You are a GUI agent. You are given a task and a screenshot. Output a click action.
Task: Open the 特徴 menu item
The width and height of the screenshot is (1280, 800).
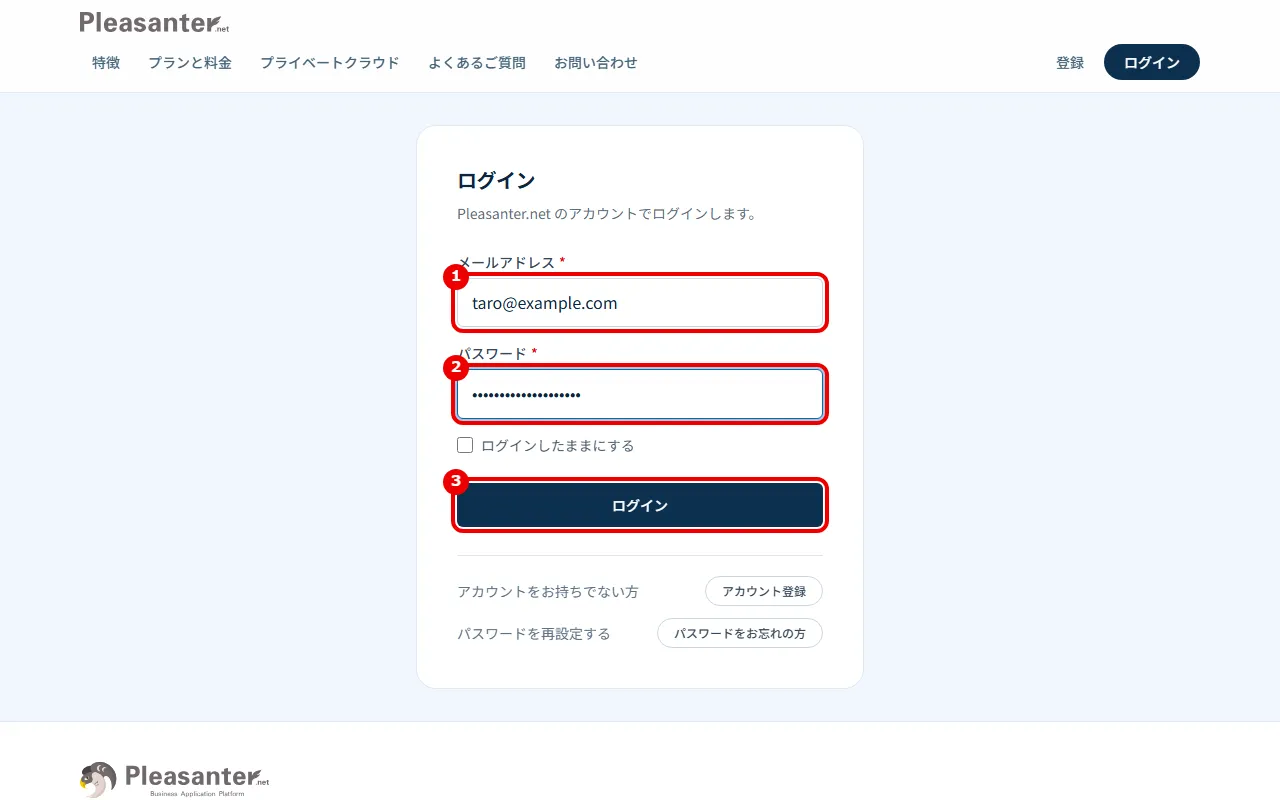pyautogui.click(x=106, y=63)
